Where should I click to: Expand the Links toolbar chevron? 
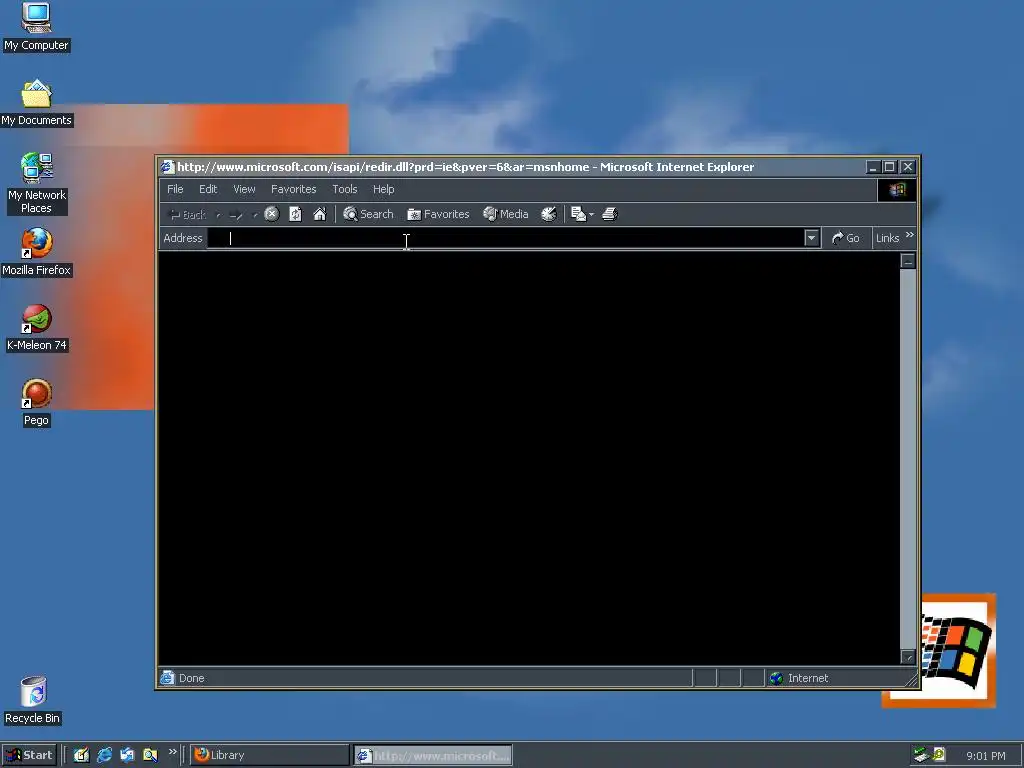tap(910, 234)
